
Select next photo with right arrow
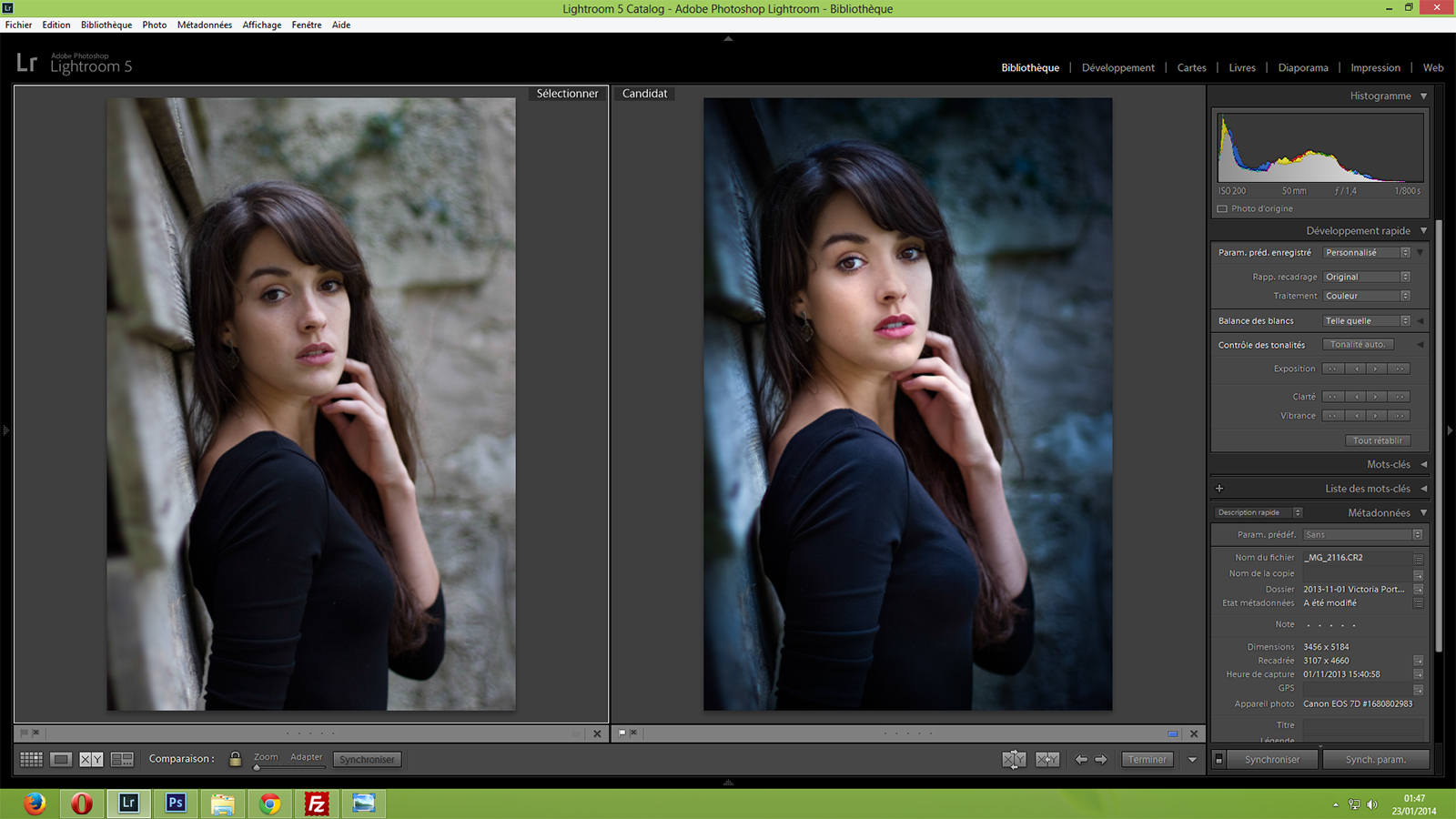(1101, 759)
